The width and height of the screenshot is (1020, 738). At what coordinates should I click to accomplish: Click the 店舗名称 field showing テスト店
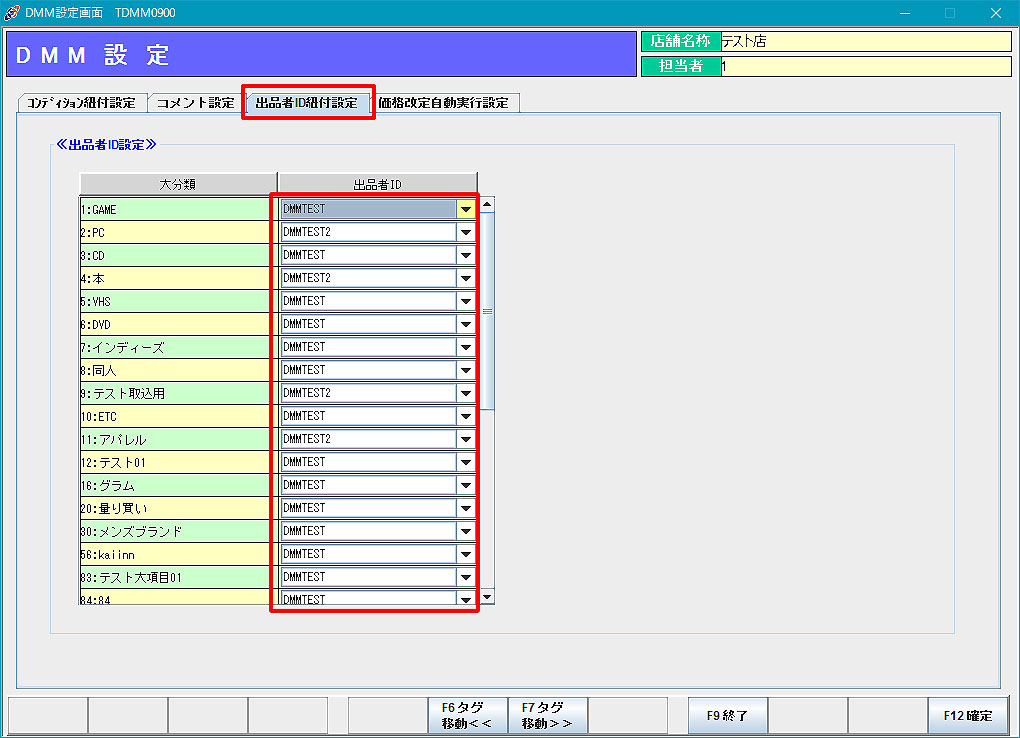865,41
